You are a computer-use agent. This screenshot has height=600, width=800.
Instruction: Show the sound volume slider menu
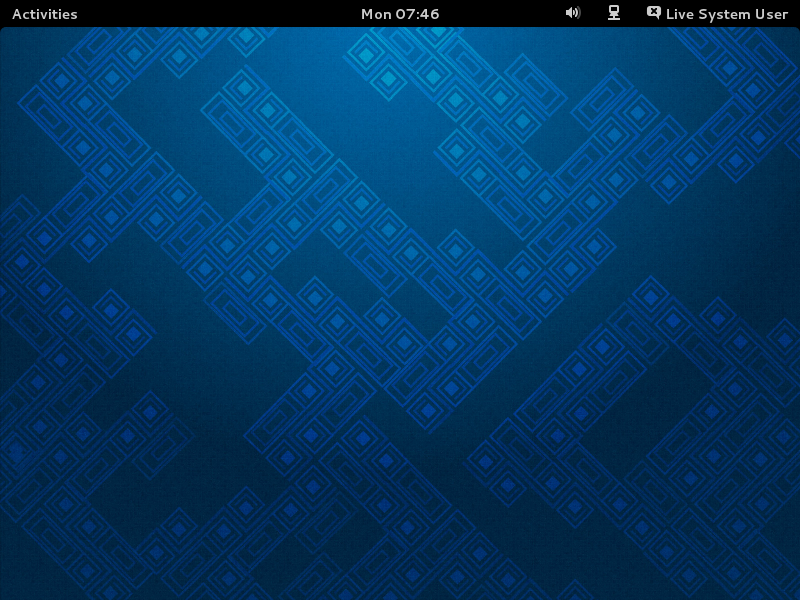point(573,13)
